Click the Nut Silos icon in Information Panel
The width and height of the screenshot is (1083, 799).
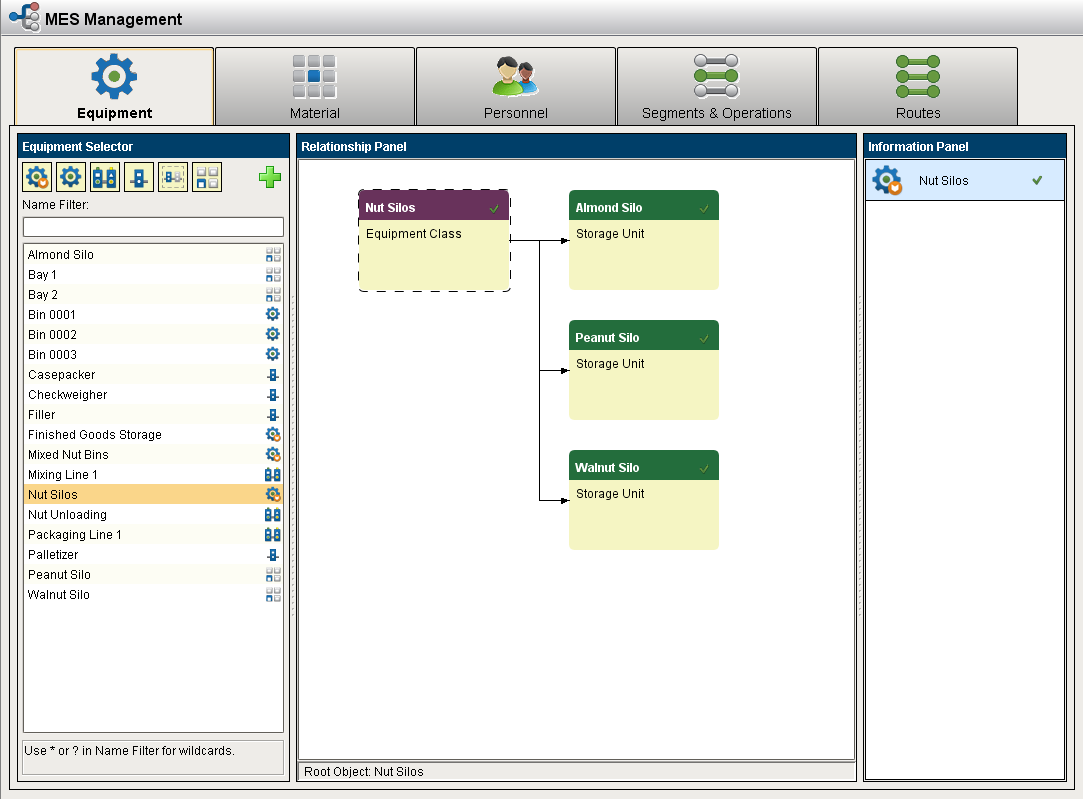(x=887, y=181)
